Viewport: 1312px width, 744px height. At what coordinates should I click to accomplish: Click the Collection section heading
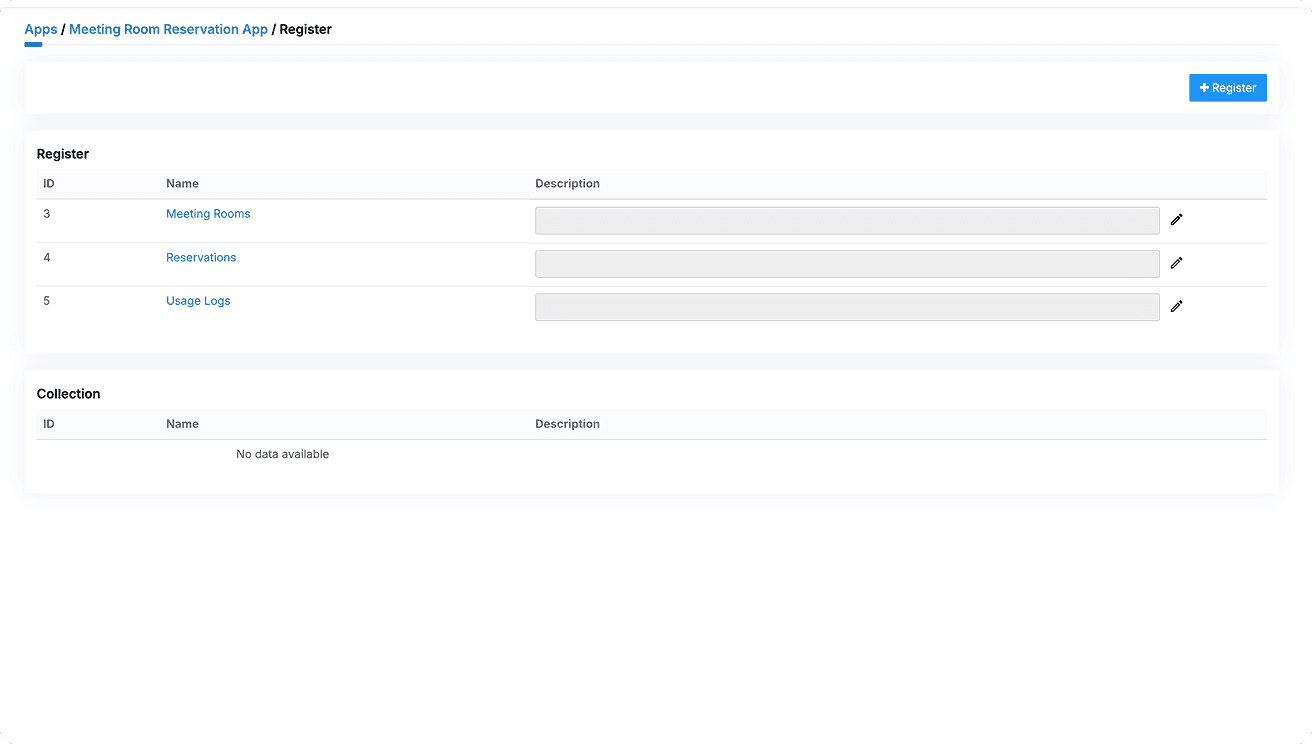[x=68, y=393]
